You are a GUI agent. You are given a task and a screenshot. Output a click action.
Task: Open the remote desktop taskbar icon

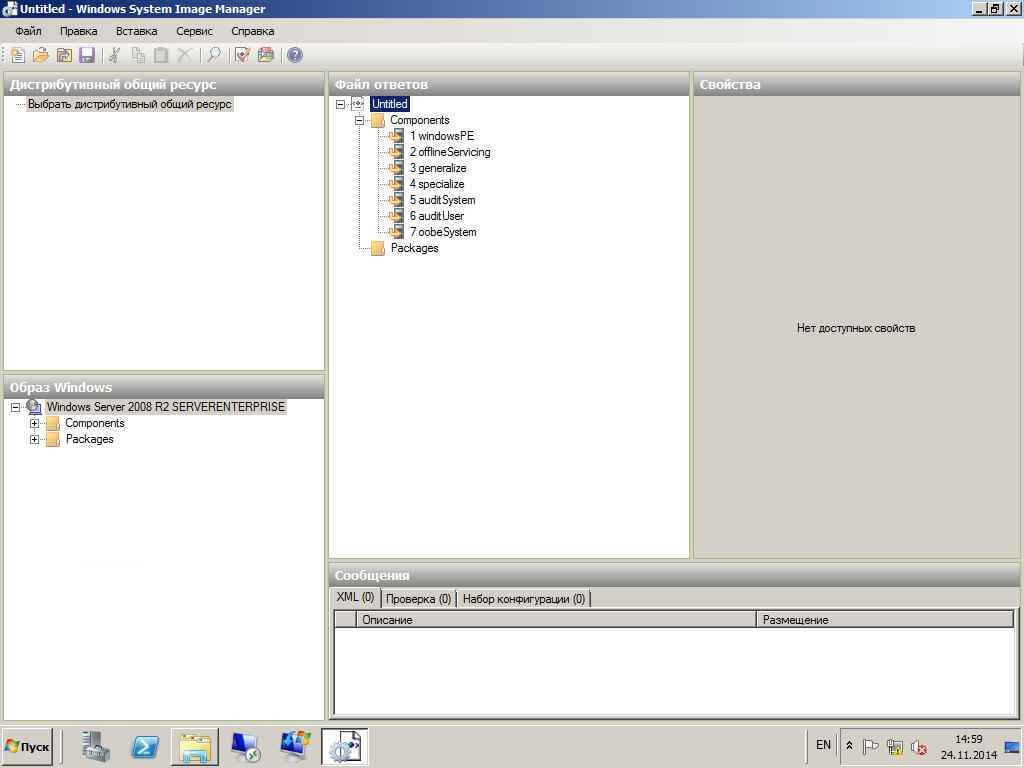[245, 746]
